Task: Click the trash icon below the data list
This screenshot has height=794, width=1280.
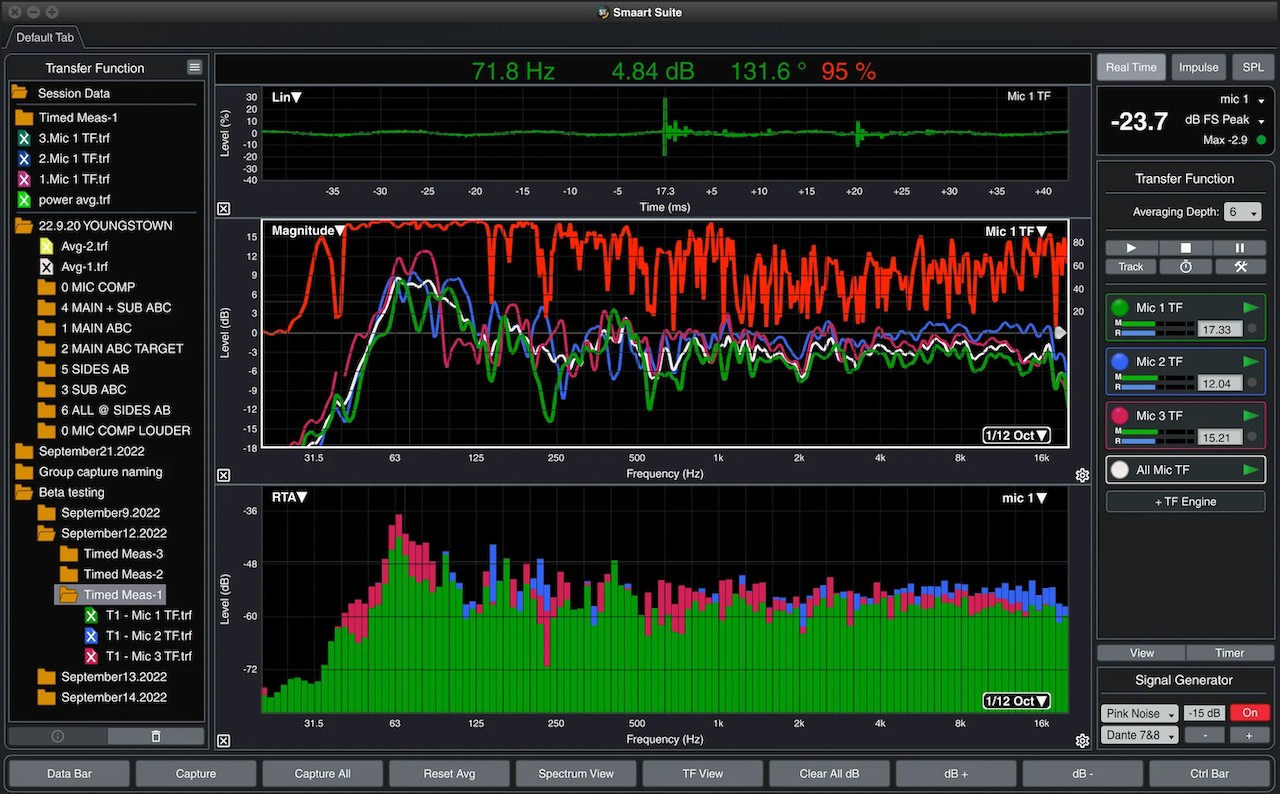Action: click(155, 736)
